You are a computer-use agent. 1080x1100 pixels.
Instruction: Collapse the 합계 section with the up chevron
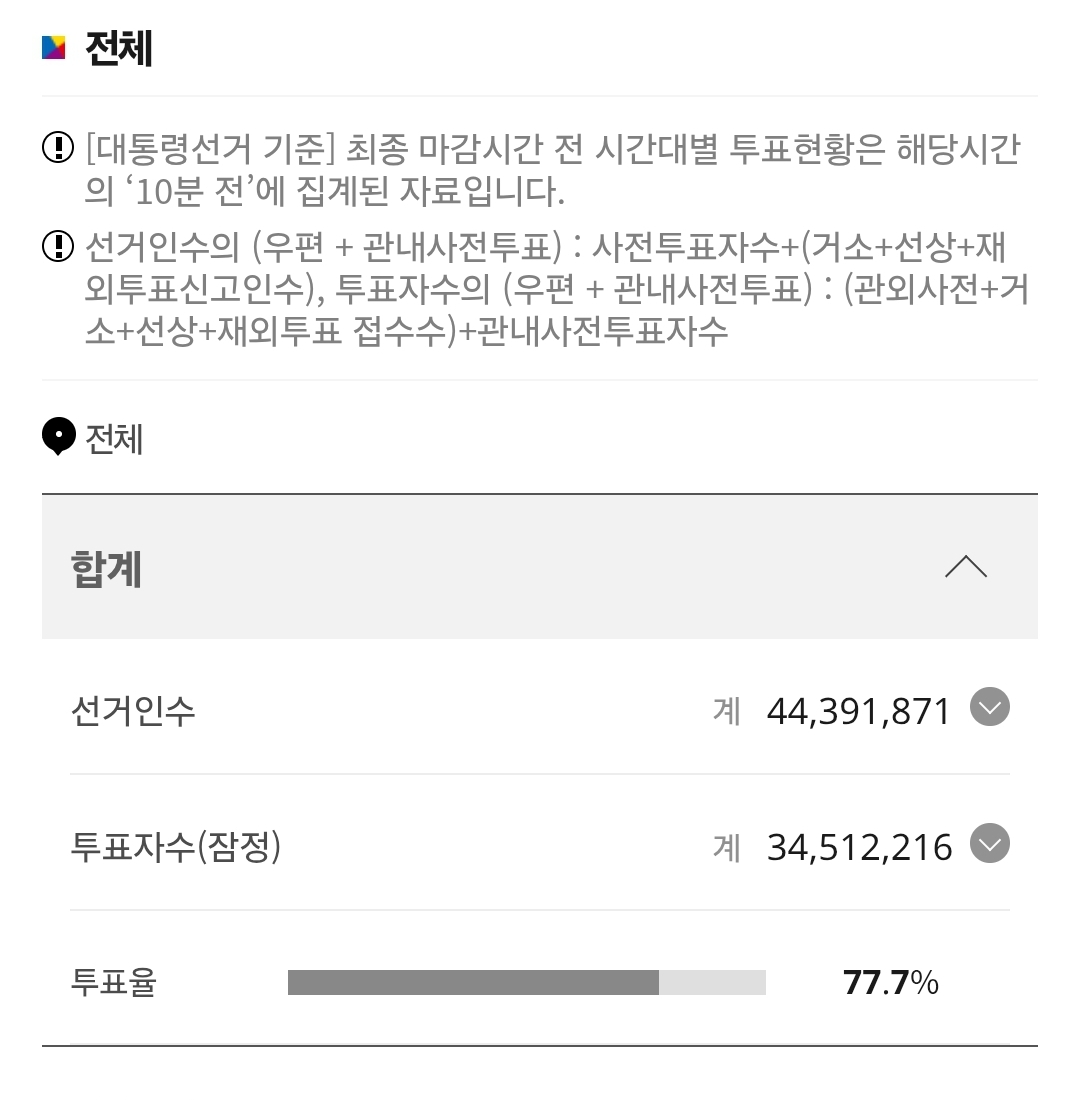click(965, 568)
